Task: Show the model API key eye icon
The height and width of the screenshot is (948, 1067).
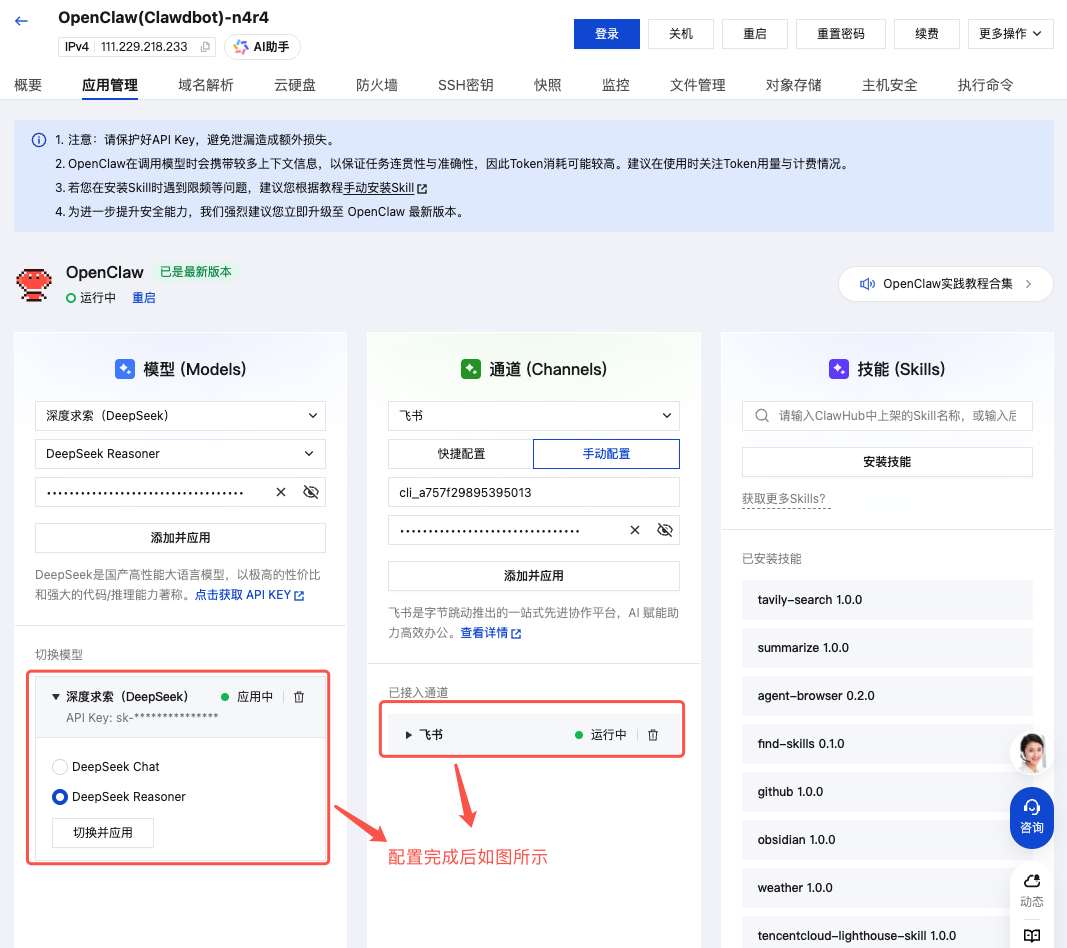Action: [x=311, y=492]
